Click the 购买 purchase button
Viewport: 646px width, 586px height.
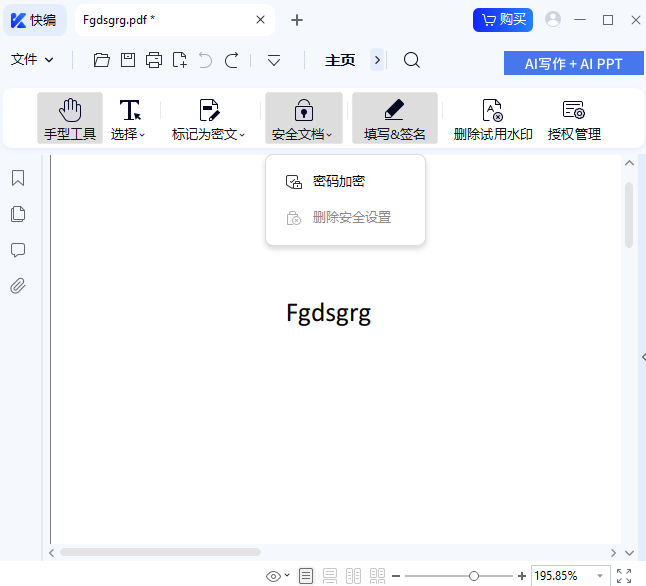(503, 19)
